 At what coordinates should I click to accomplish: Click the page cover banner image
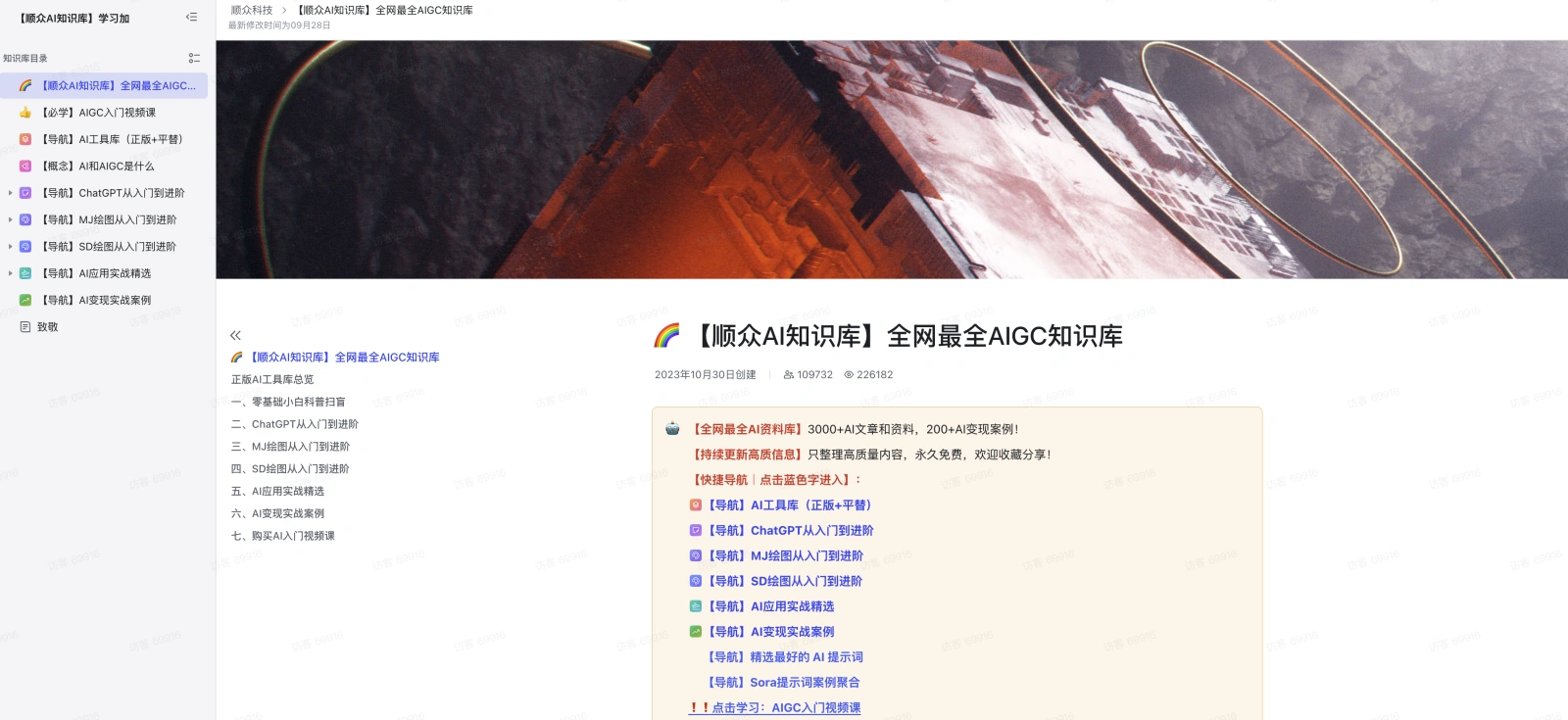(x=892, y=160)
